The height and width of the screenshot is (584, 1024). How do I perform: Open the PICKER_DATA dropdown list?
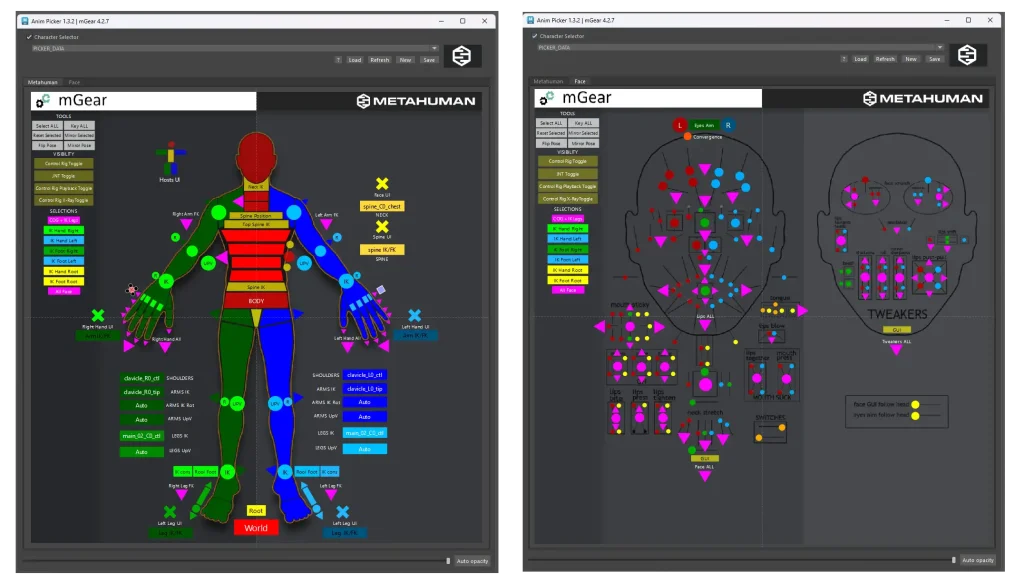pyautogui.click(x=433, y=46)
